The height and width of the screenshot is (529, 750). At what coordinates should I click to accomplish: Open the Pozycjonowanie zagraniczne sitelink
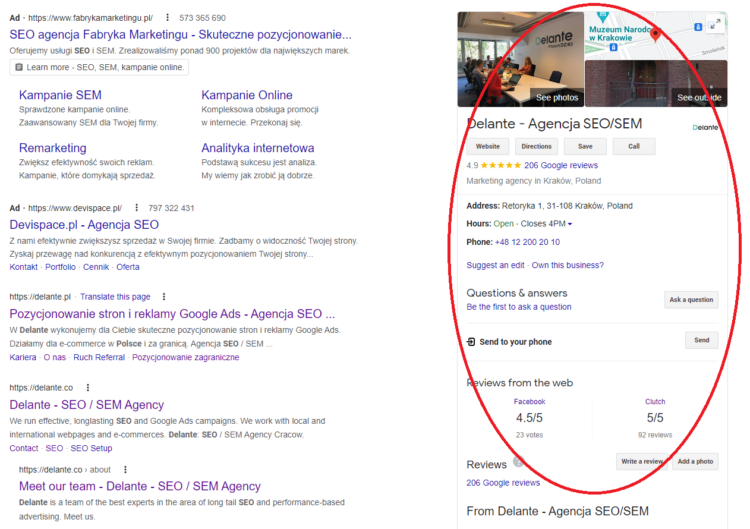(x=186, y=357)
